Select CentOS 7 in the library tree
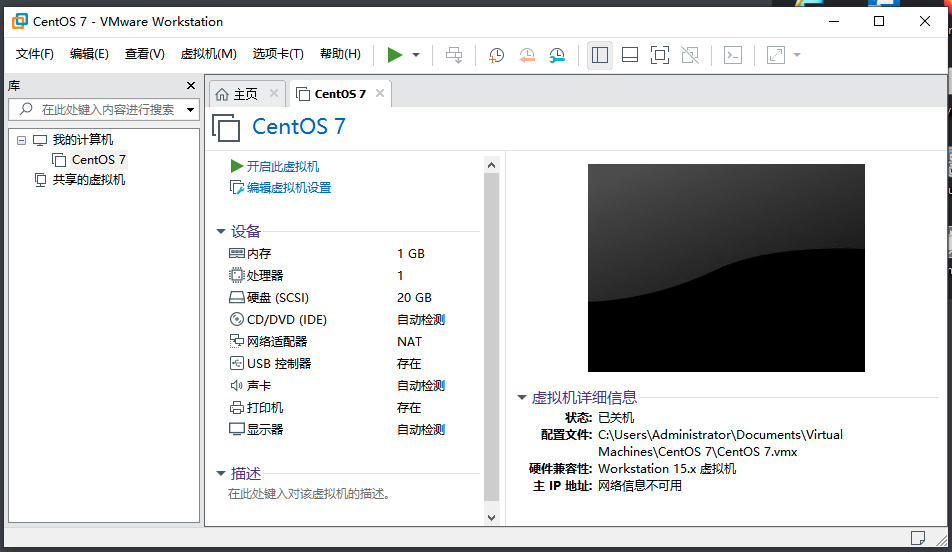Image resolution: width=952 pixels, height=552 pixels. click(98, 160)
